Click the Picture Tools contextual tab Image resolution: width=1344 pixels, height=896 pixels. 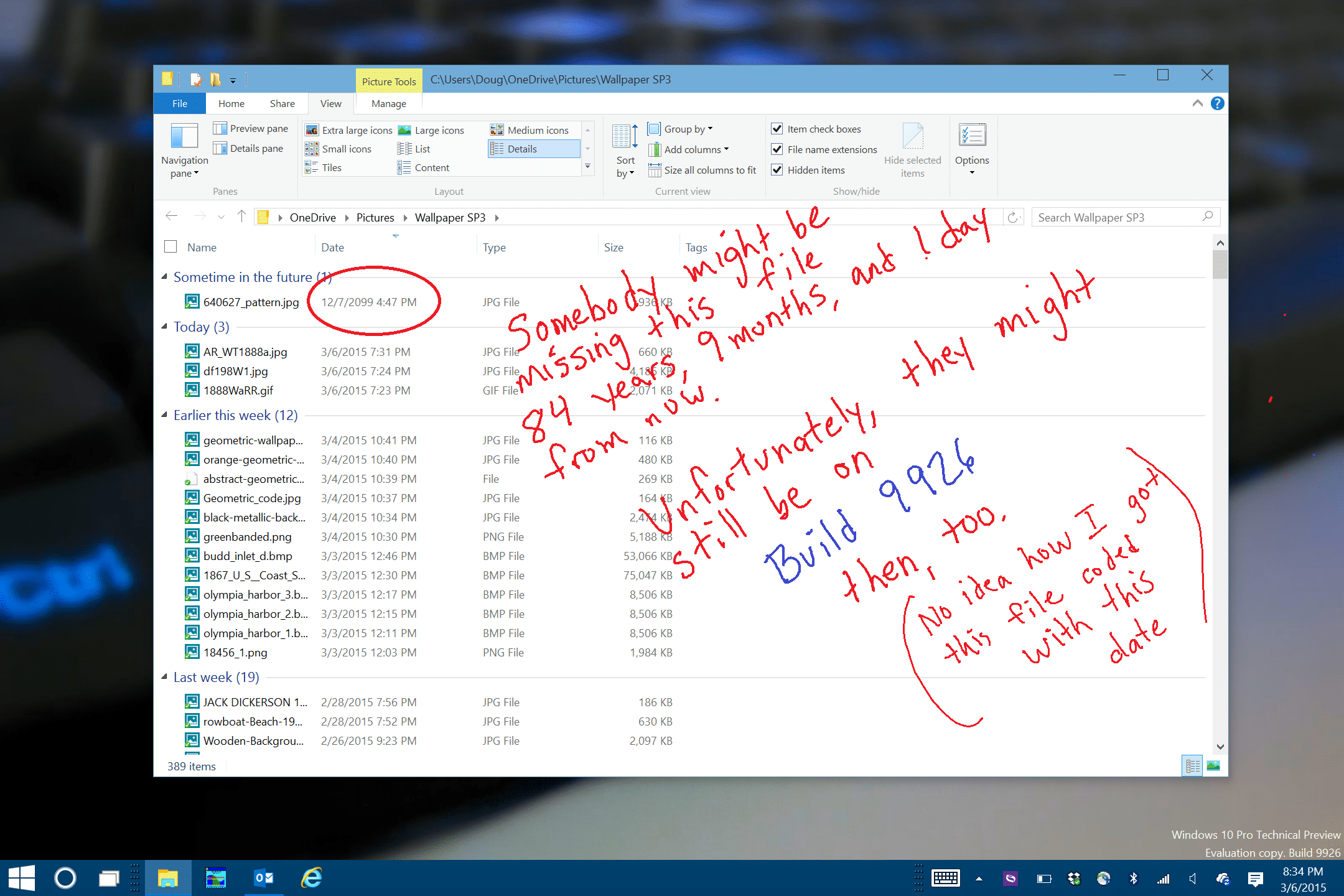[x=389, y=81]
